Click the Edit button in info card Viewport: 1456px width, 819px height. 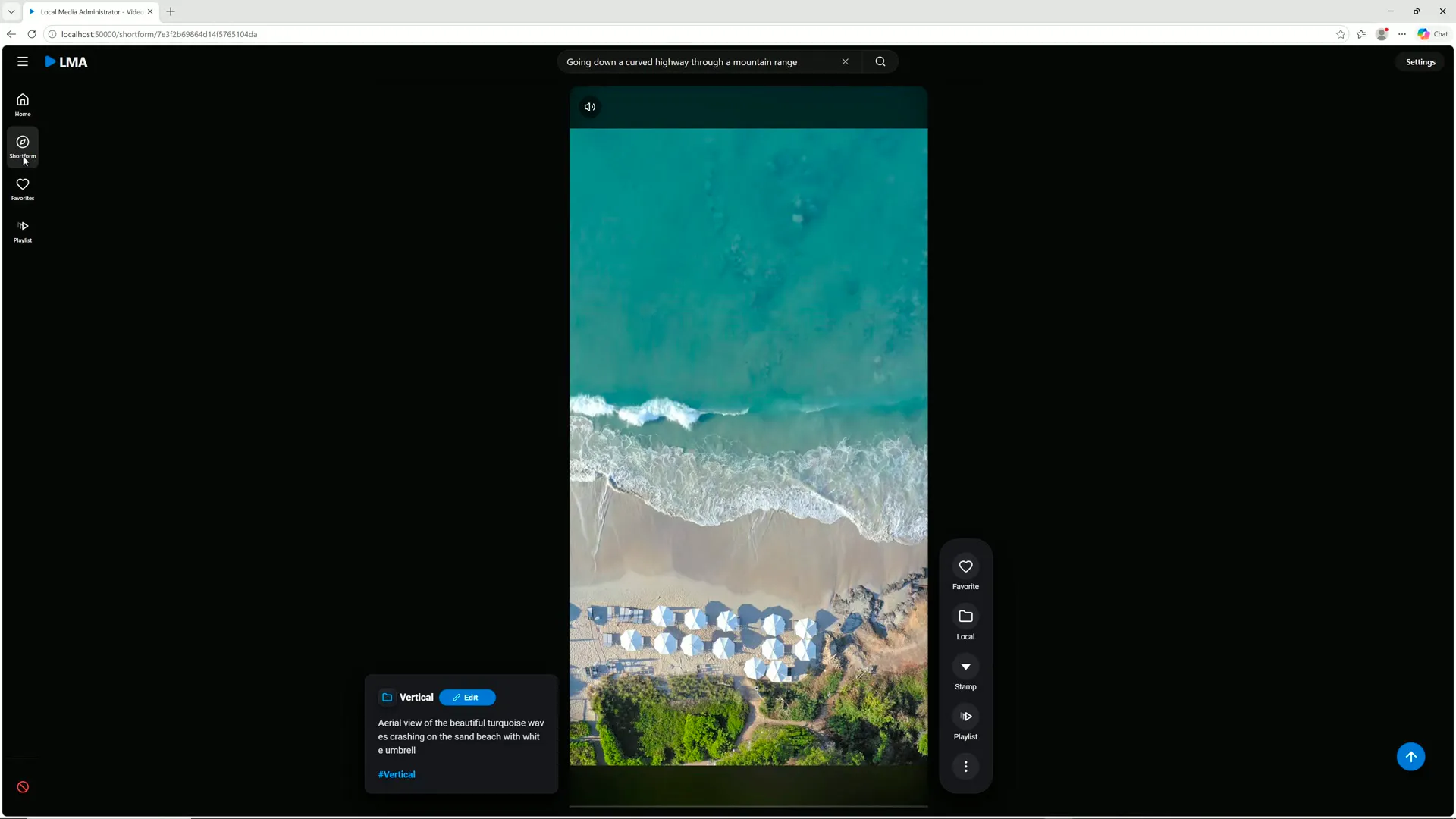pos(467,698)
